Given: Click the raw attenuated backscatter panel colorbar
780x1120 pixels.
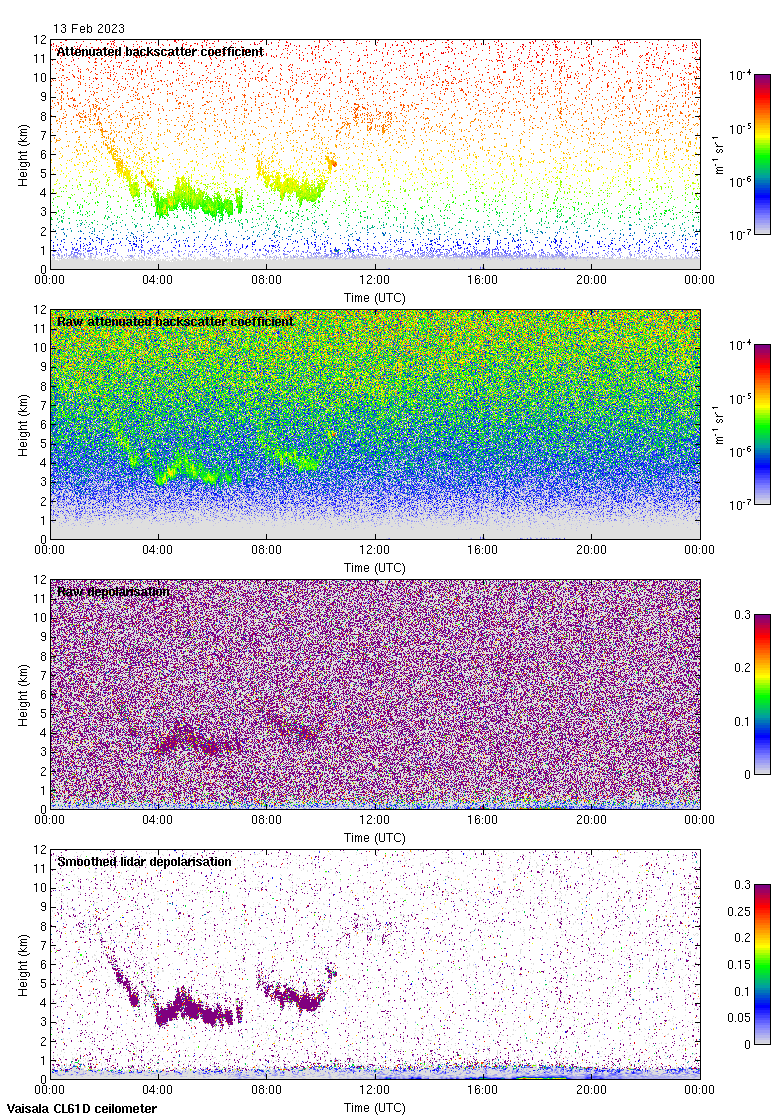Looking at the screenshot, I should tap(761, 424).
